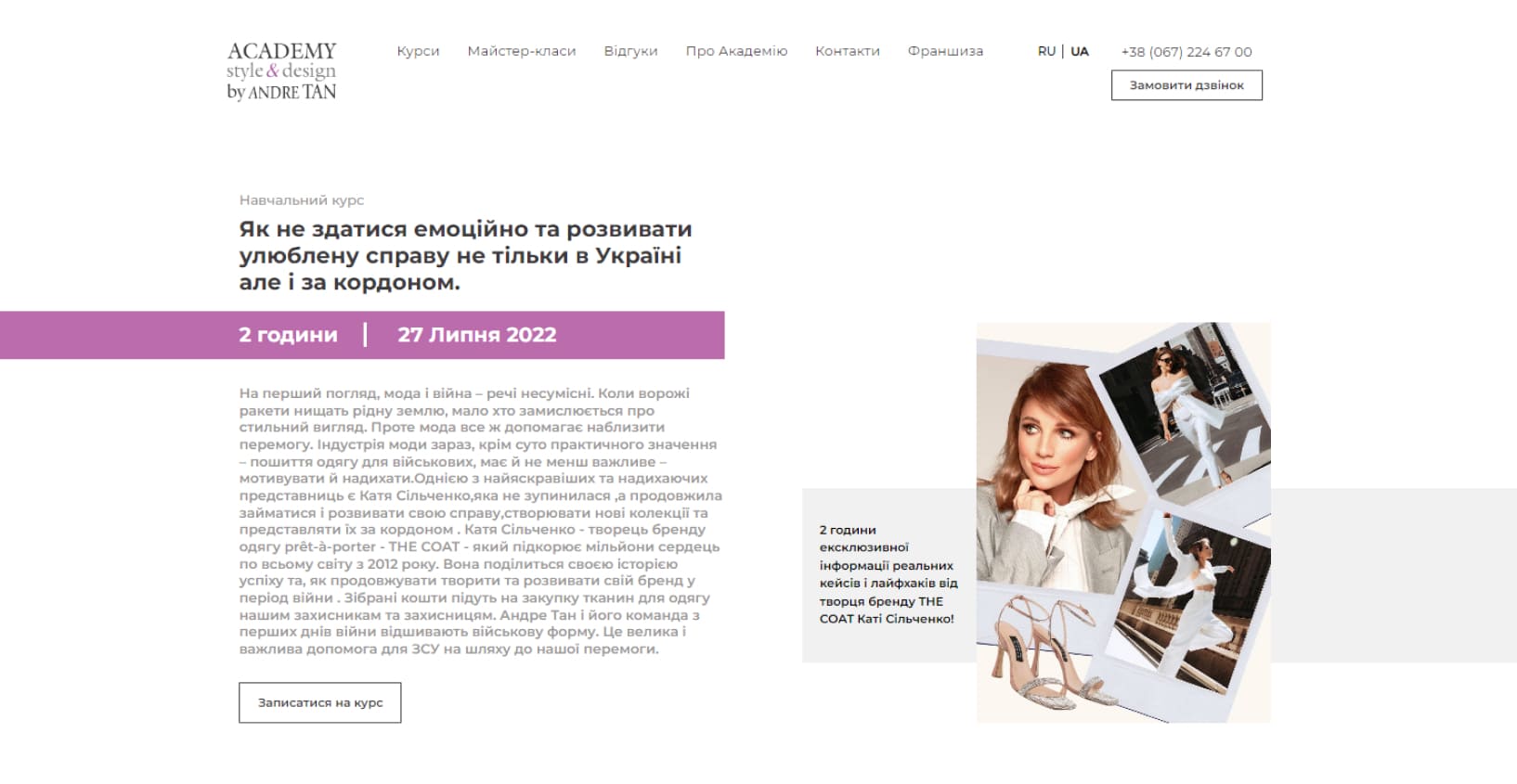
Task: Click the course title heading
Action: tap(465, 255)
